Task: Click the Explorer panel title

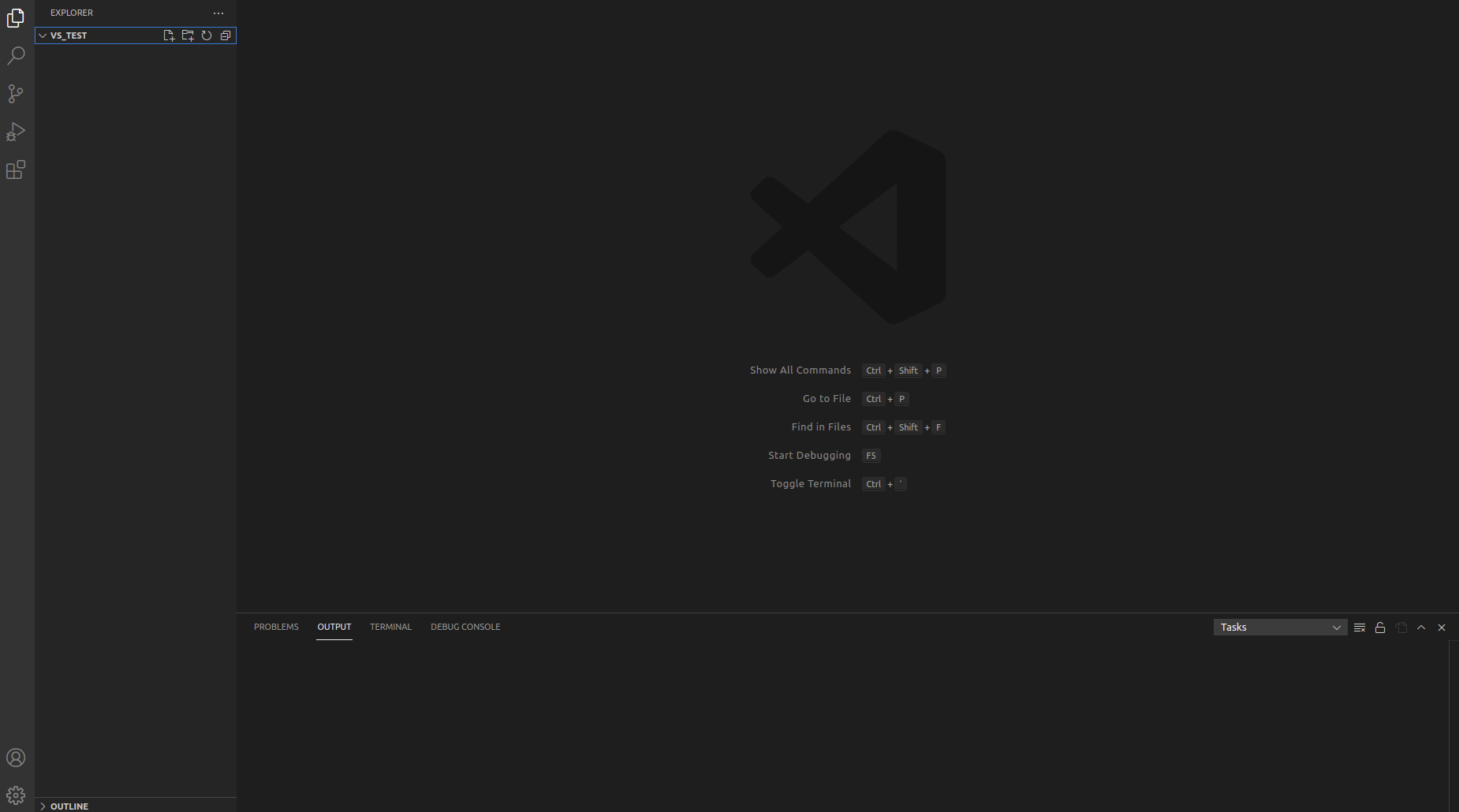Action: click(x=72, y=13)
